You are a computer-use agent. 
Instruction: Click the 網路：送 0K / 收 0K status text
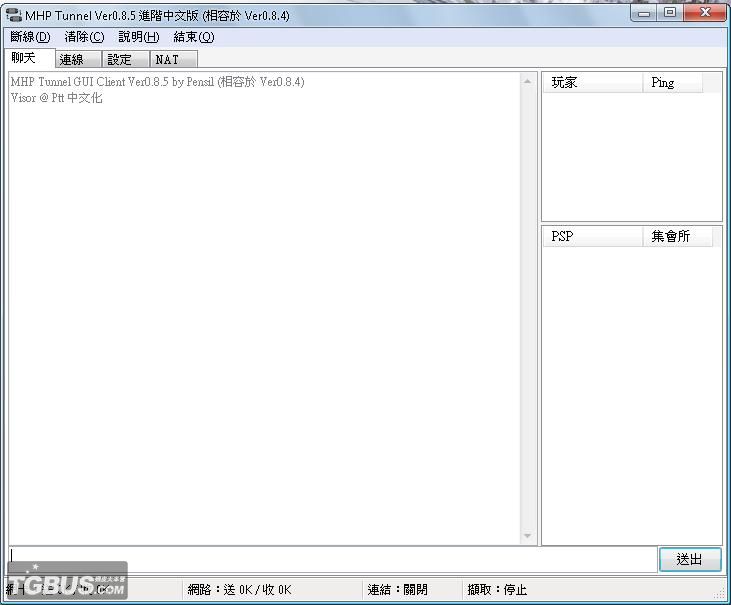tap(240, 590)
